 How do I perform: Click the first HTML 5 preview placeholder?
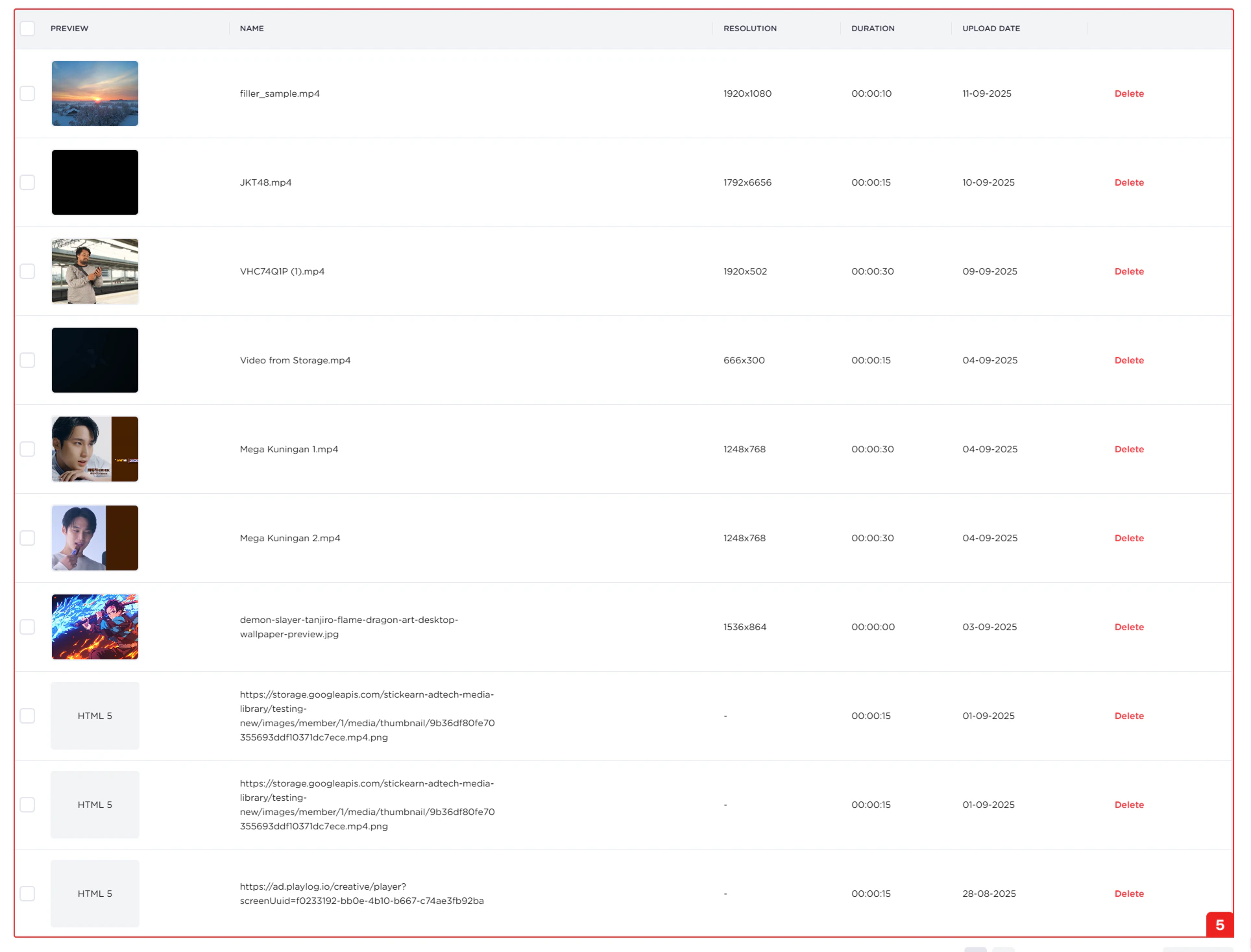94,716
